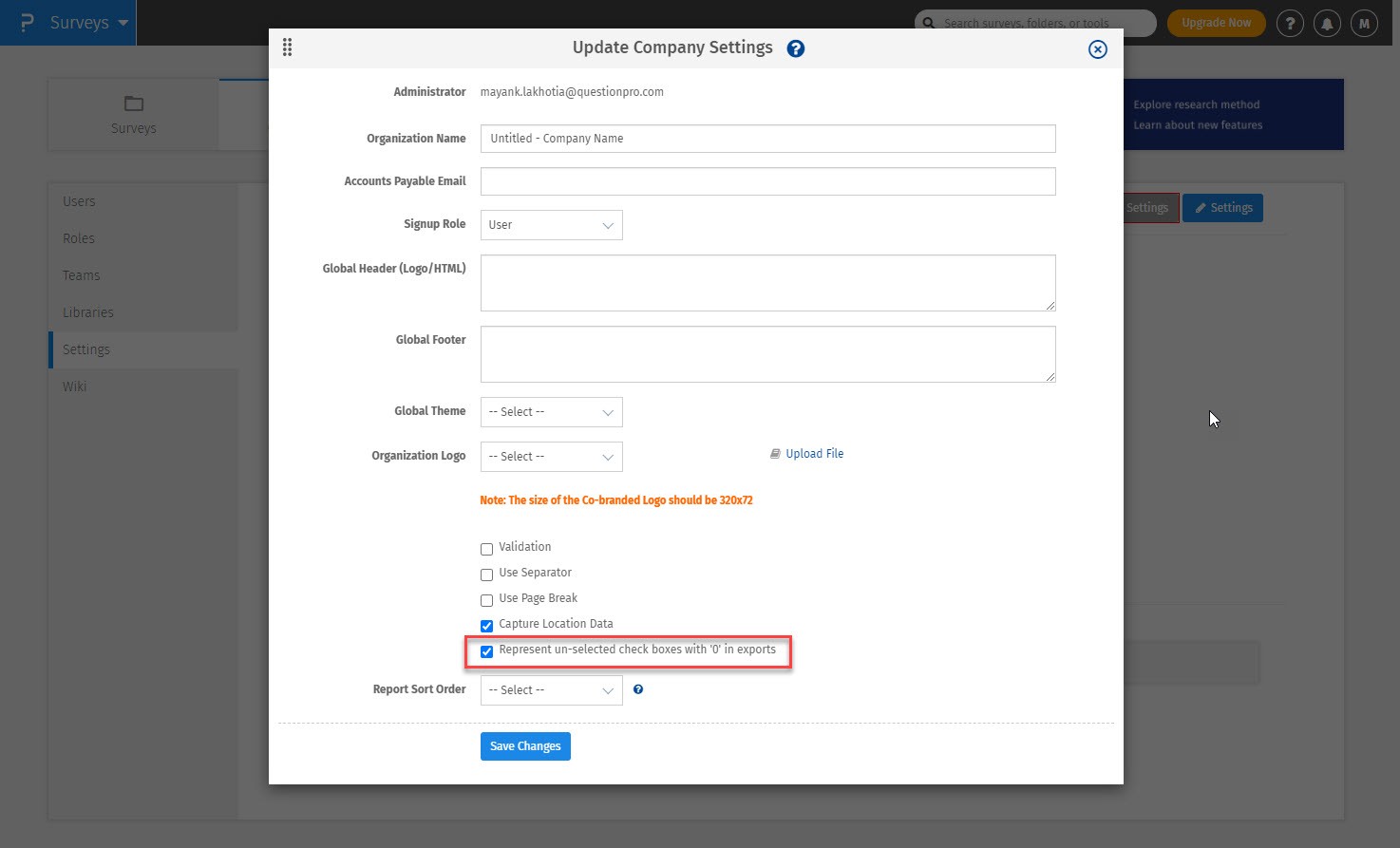Enable the Validation checkbox
This screenshot has width=1400, height=848.
coord(486,548)
